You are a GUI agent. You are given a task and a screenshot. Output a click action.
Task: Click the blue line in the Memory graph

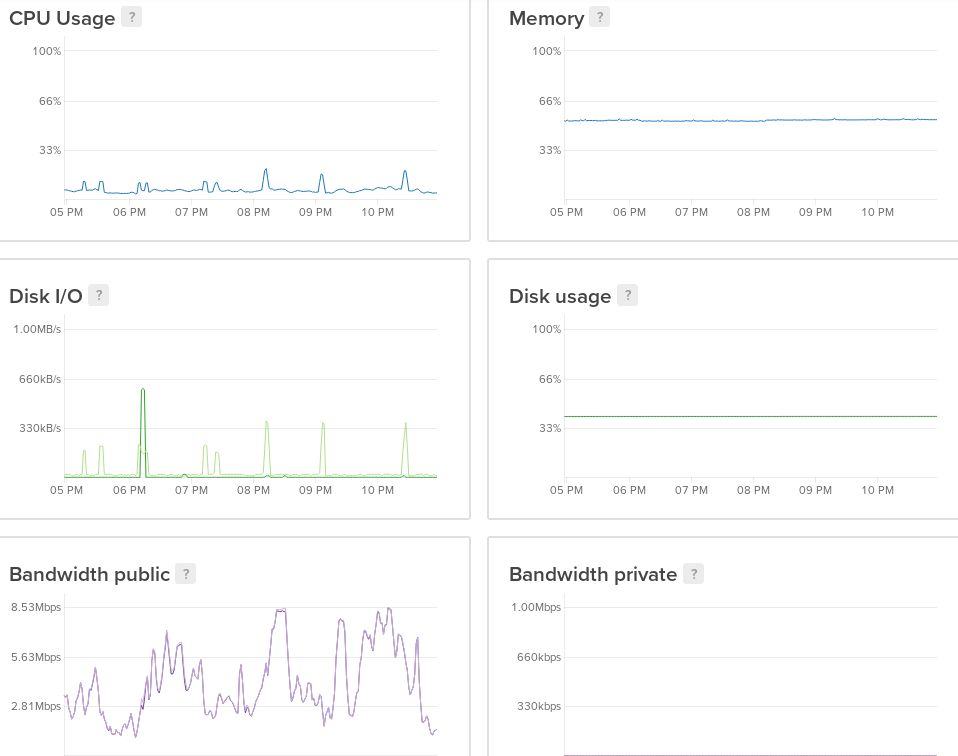pyautogui.click(x=750, y=120)
